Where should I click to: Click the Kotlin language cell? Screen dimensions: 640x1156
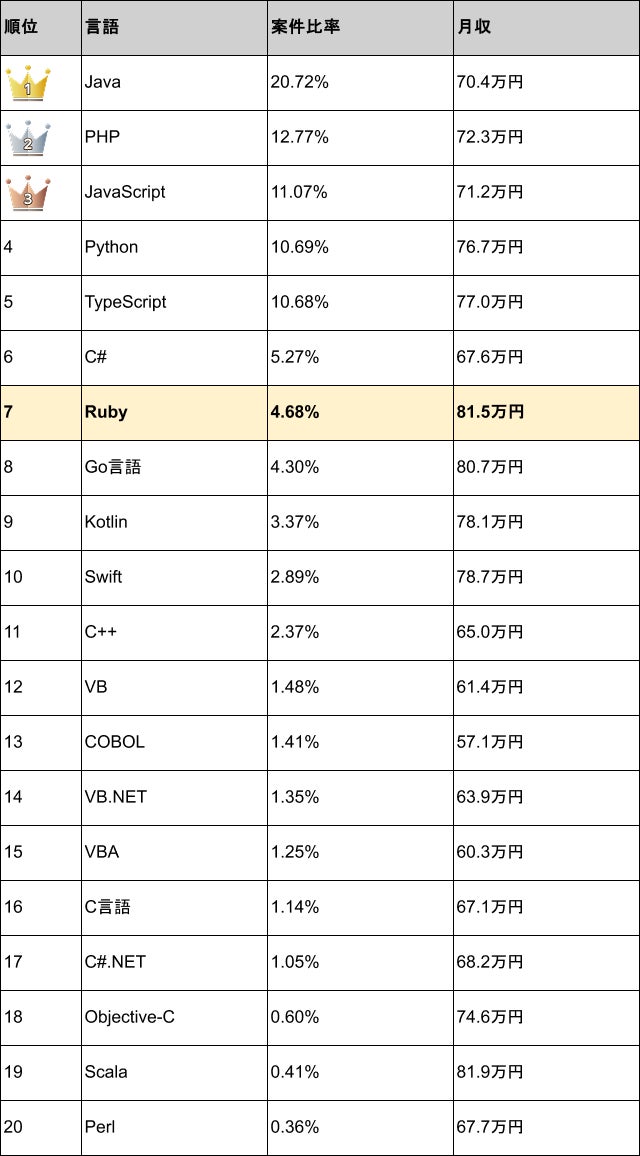[x=106, y=522]
